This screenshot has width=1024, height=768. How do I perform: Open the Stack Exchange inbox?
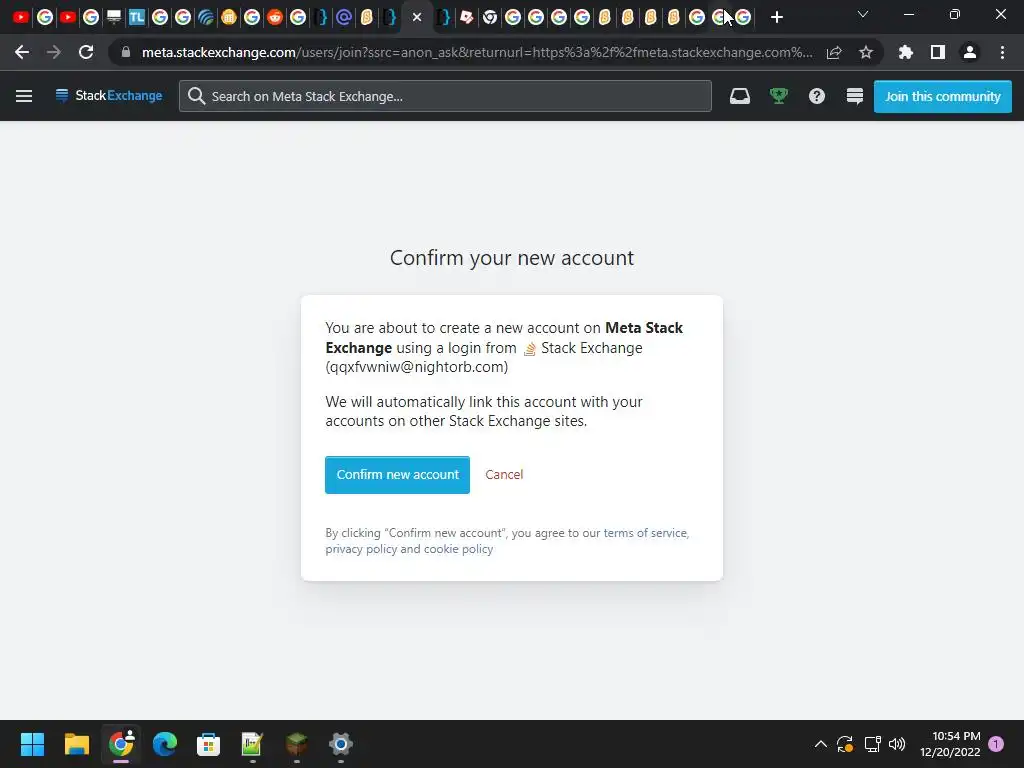(x=740, y=96)
